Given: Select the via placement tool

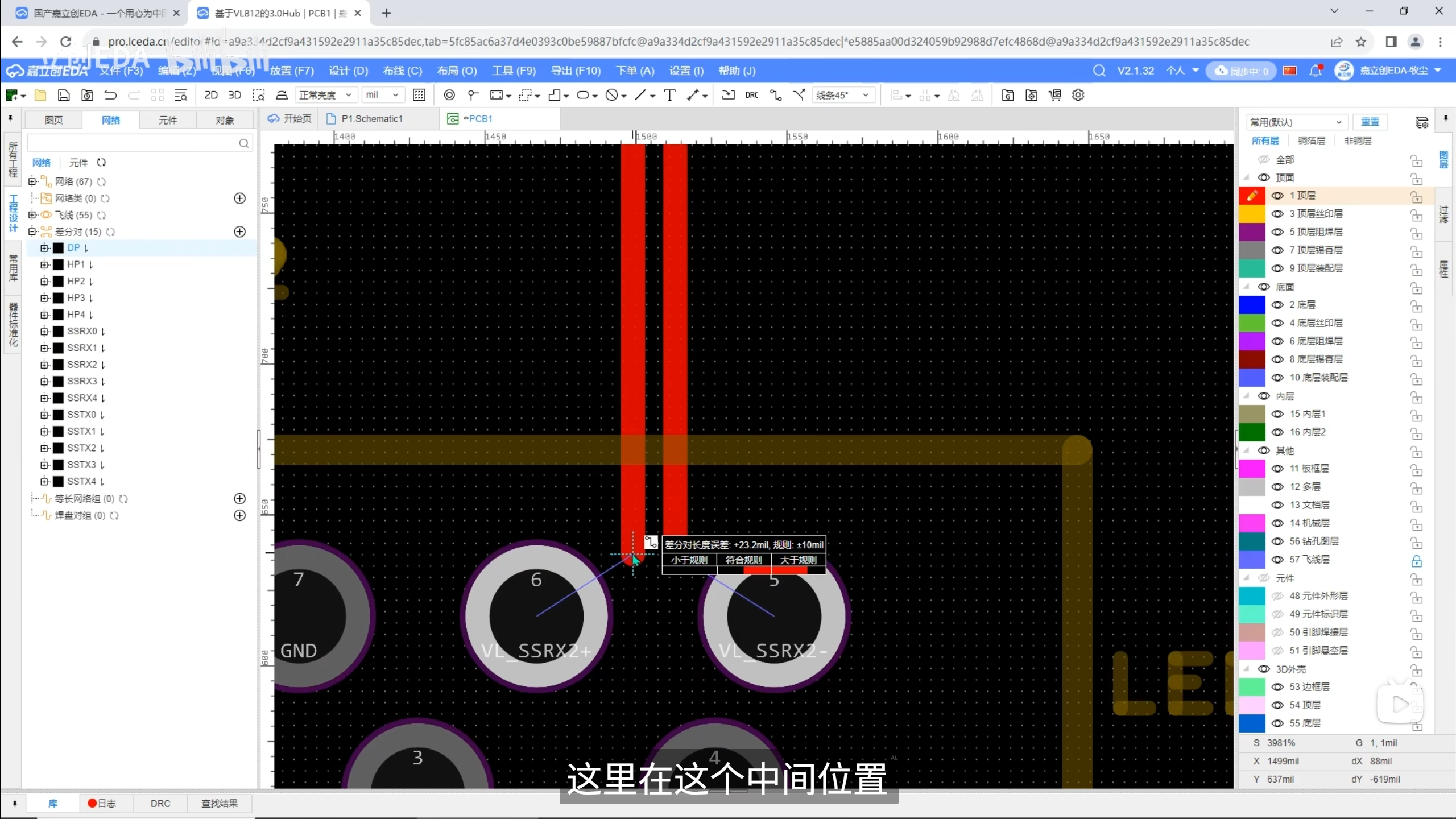Looking at the screenshot, I should [449, 95].
